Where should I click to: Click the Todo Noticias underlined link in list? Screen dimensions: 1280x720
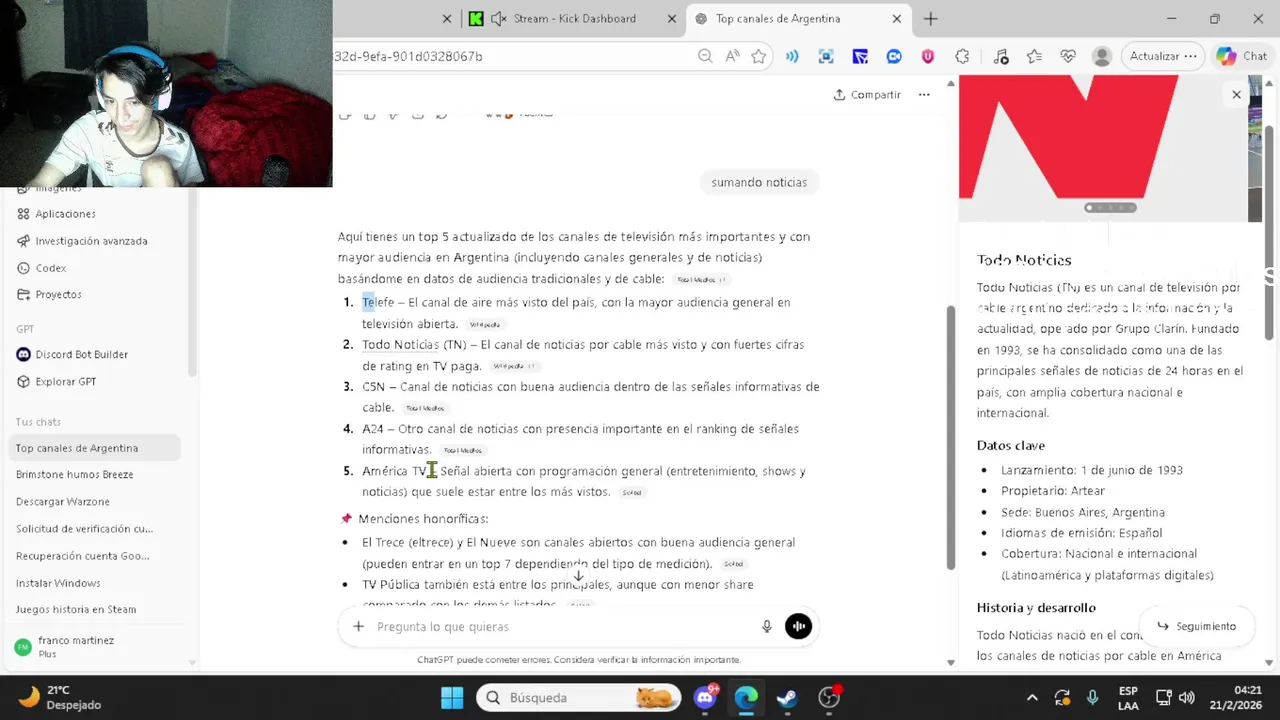(x=401, y=344)
